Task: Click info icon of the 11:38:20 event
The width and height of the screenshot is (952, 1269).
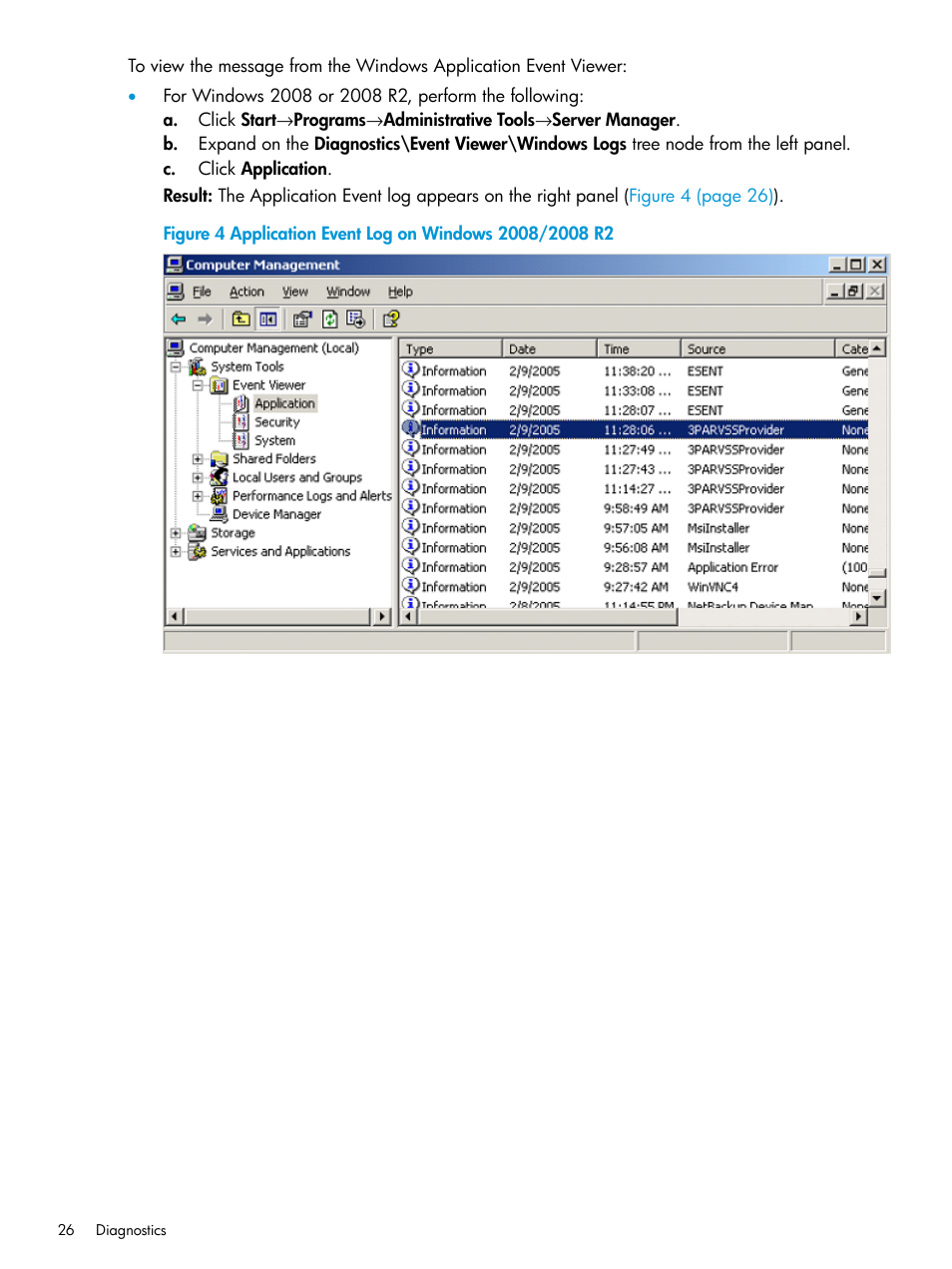Action: (x=410, y=369)
